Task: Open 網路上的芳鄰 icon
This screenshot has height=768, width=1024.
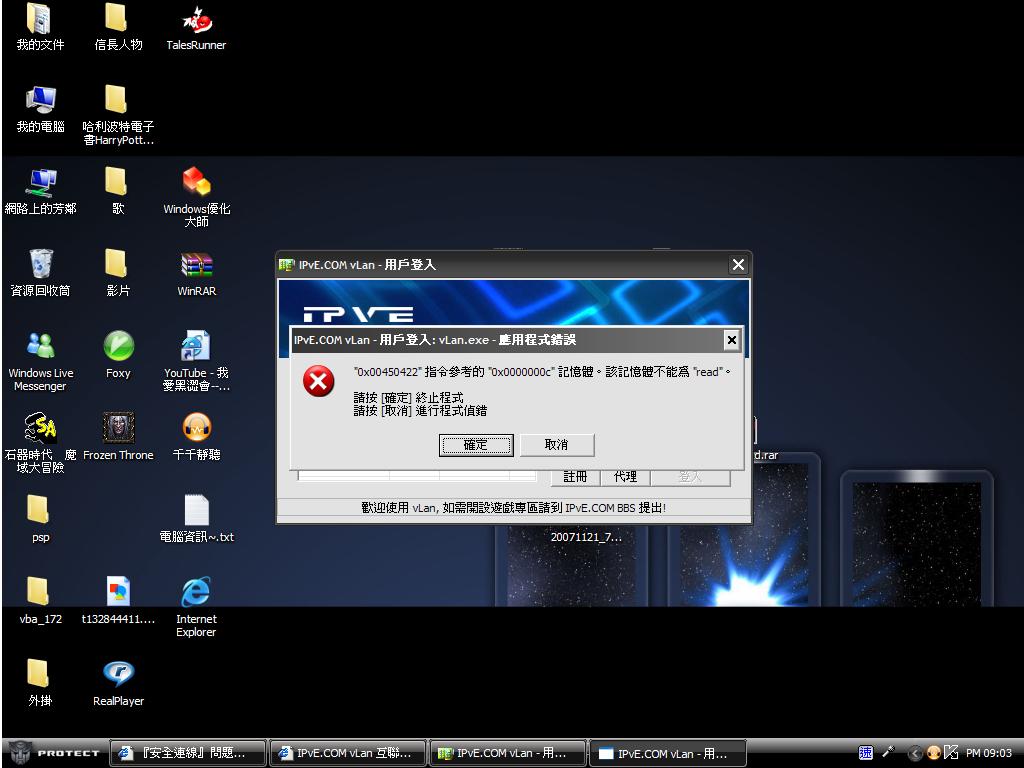Action: pyautogui.click(x=40, y=191)
